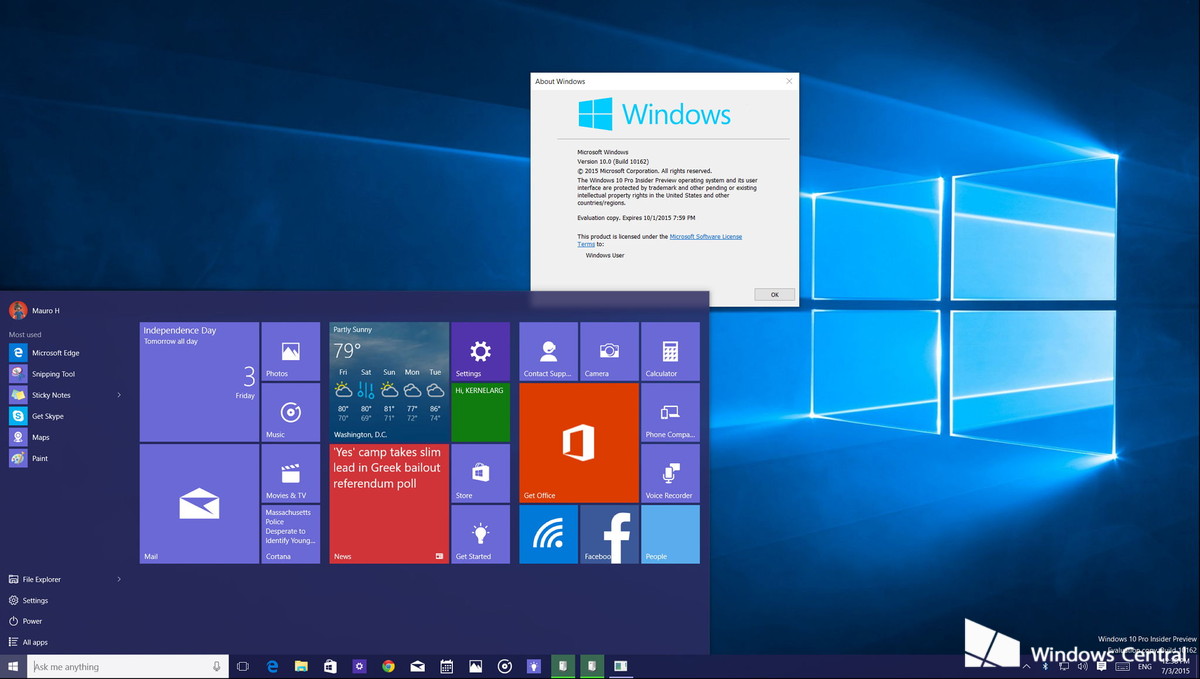
Task: Launch the Voice Recorder tile
Action: tap(670, 473)
